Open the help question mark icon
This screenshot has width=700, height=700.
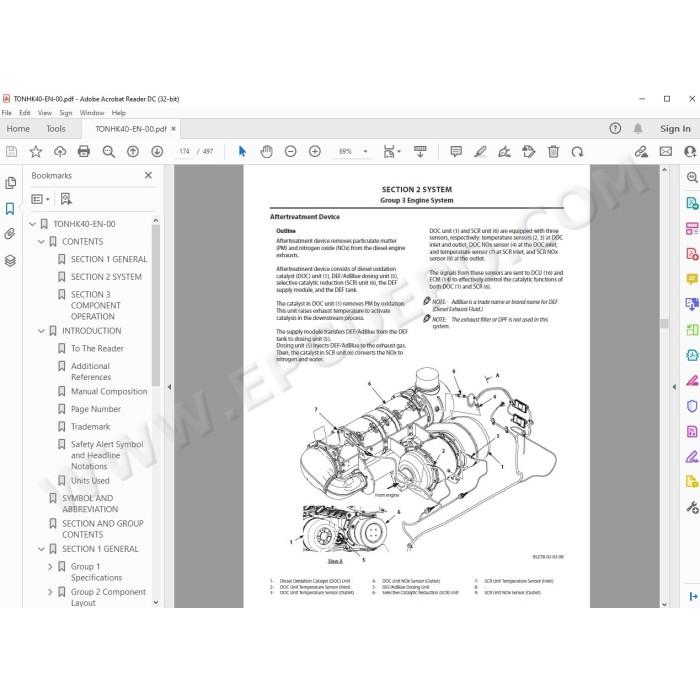615,129
